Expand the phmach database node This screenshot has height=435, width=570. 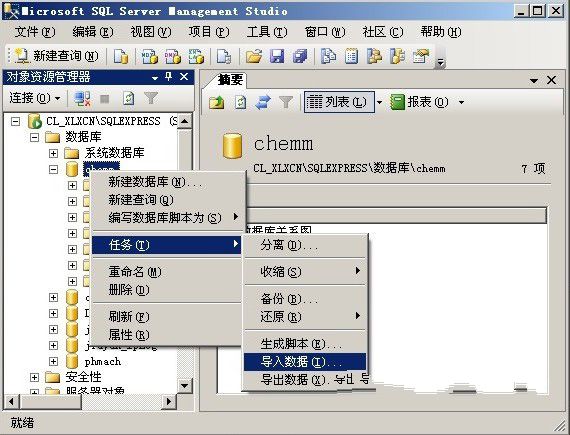click(53, 362)
